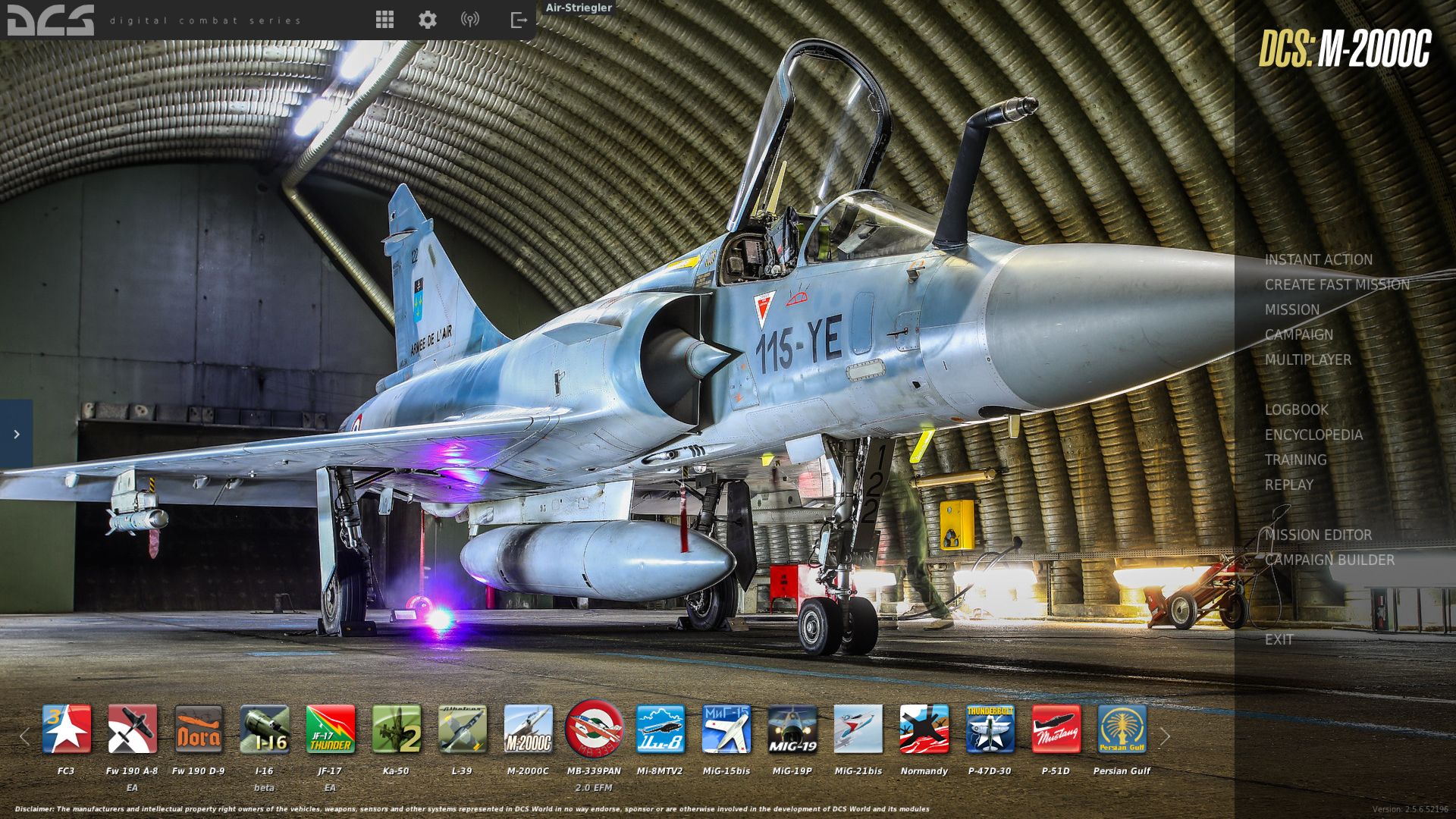Select the Persian Gulf map icon

pyautogui.click(x=1122, y=730)
